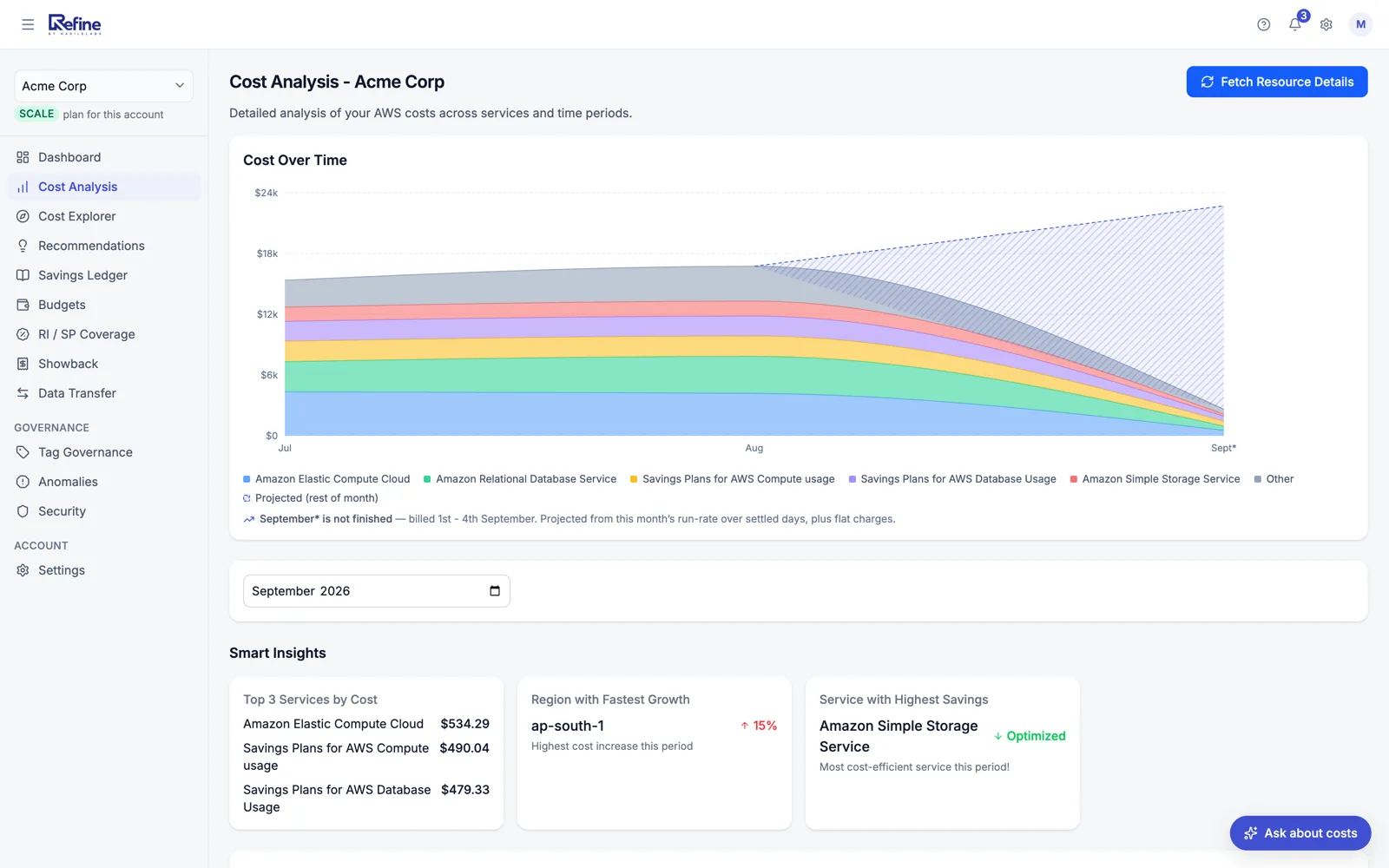Go to Cost Analysis page
This screenshot has height=868, width=1389.
[104, 187]
